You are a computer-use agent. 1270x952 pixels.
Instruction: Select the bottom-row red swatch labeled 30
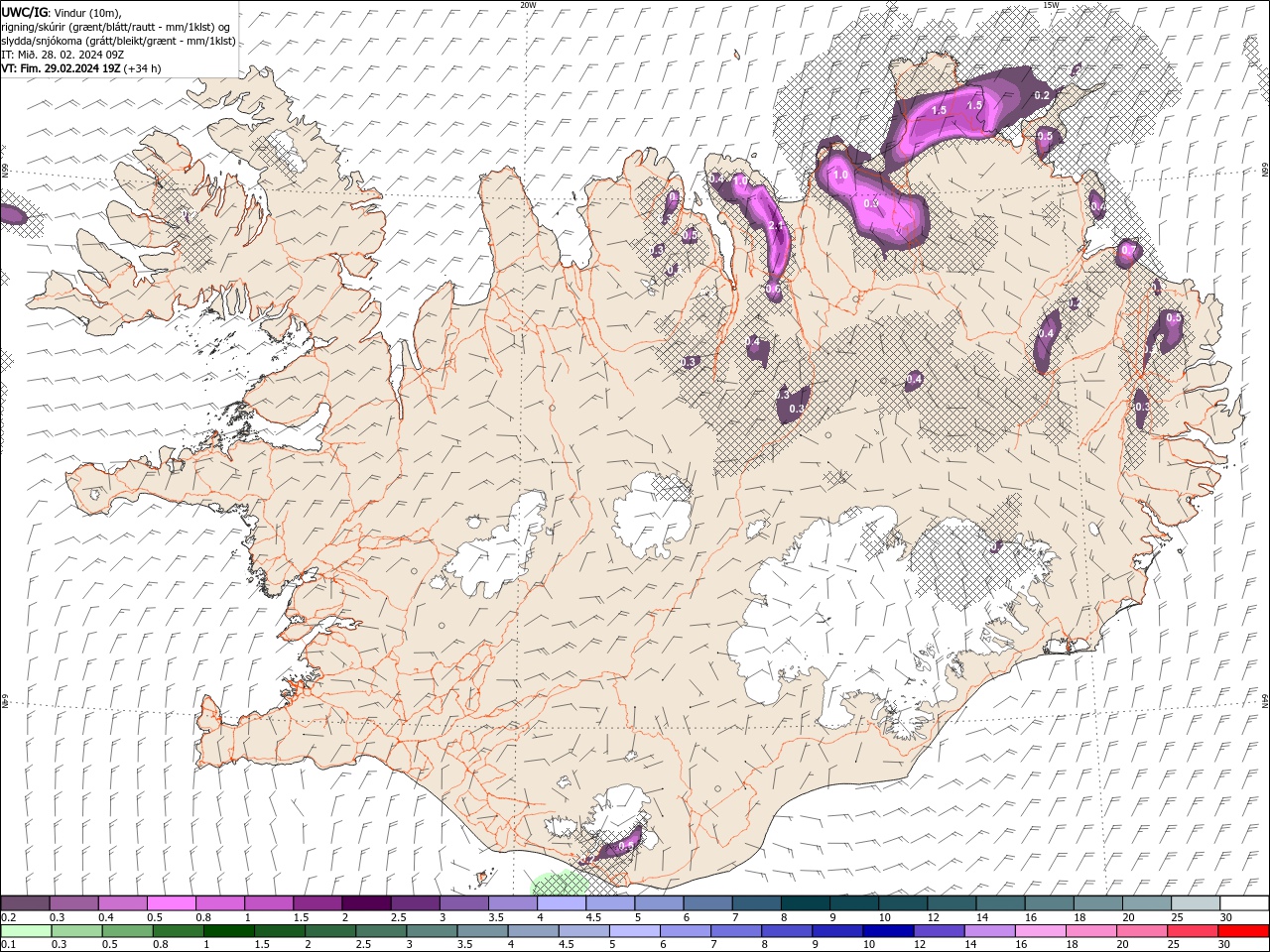[1244, 931]
